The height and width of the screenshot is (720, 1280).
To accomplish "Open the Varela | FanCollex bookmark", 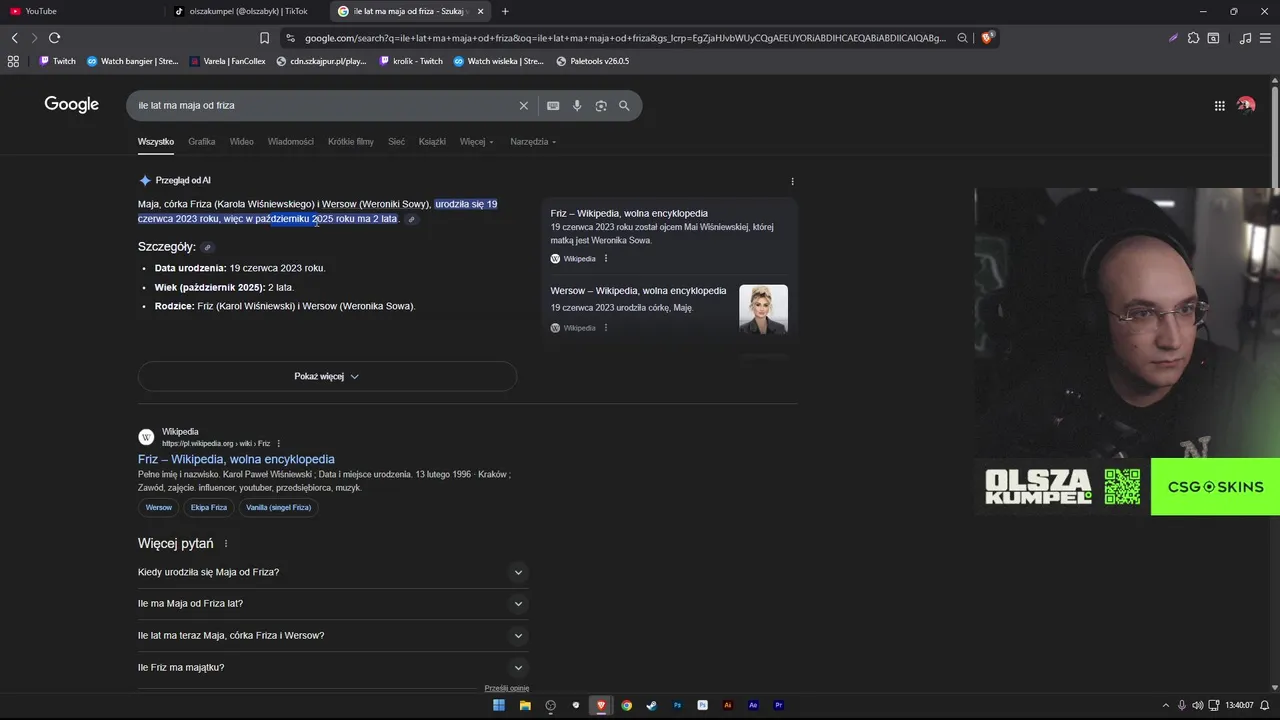I will point(227,61).
